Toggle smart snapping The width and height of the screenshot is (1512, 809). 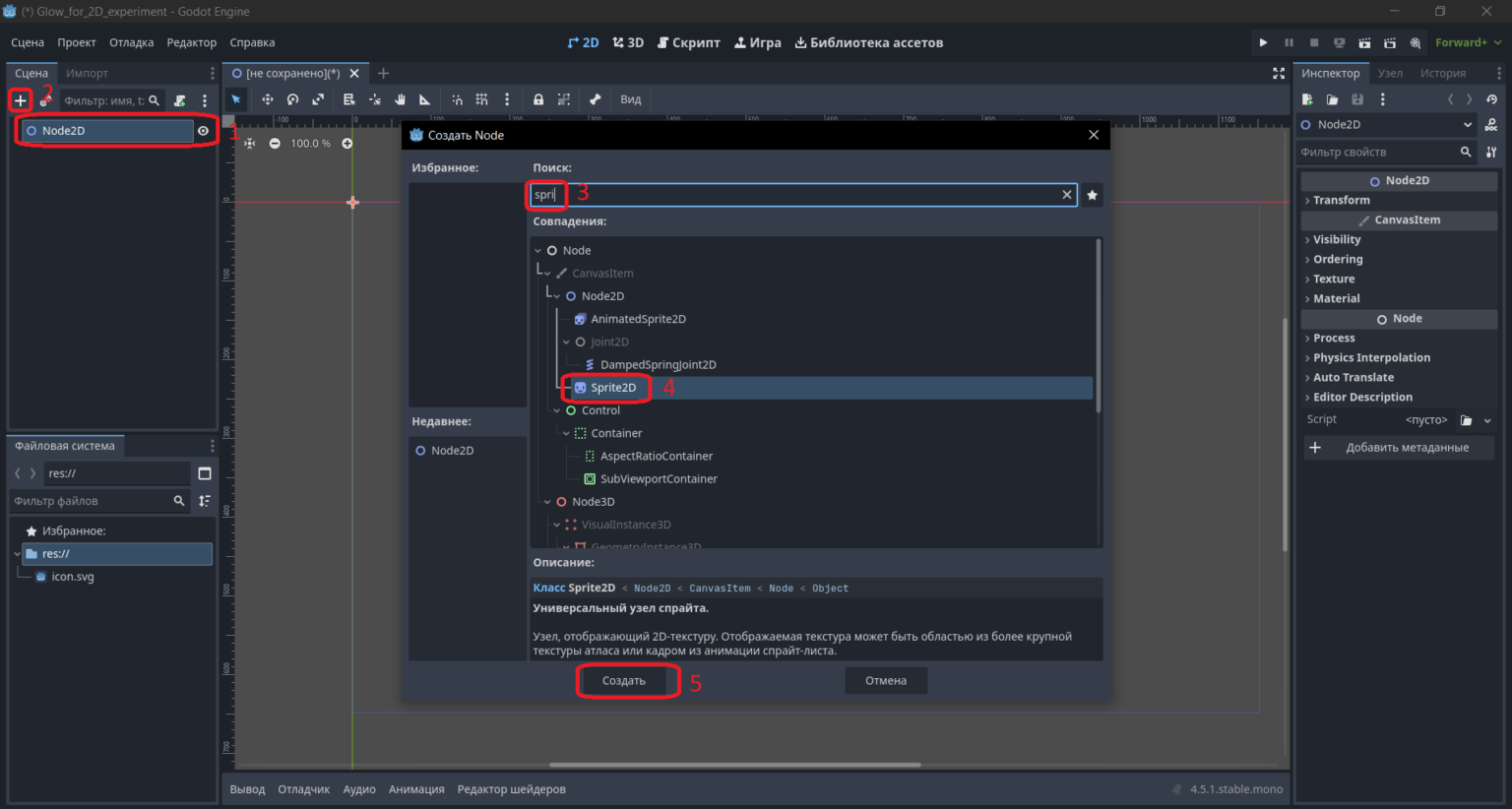pos(457,99)
